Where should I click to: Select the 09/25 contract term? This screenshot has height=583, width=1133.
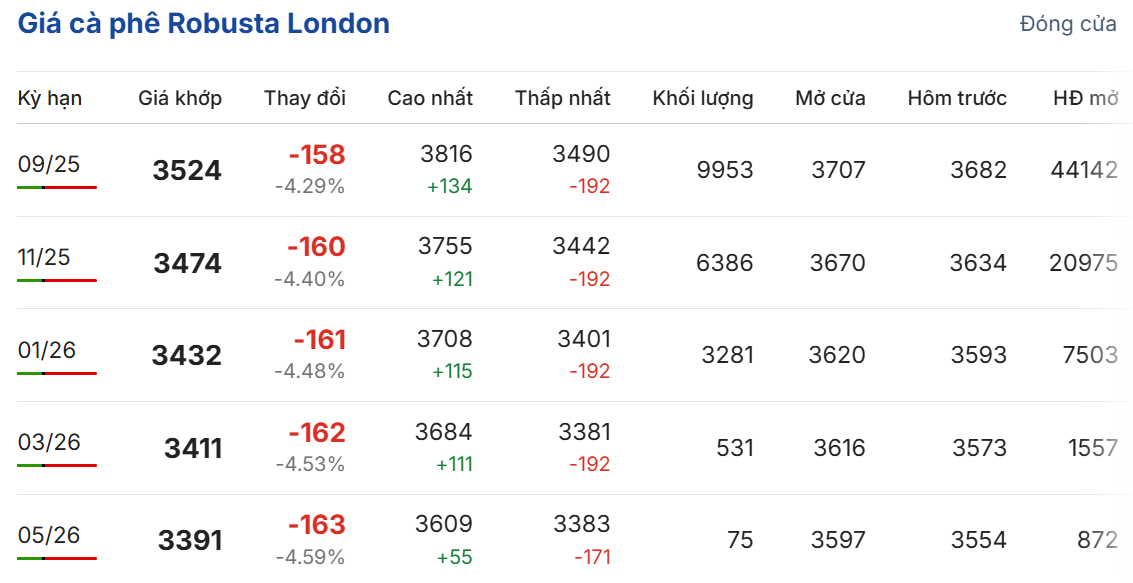pos(48,164)
